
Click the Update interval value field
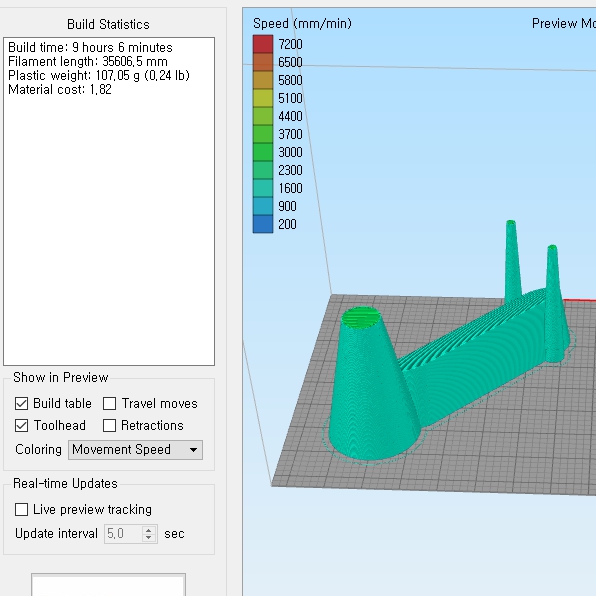coord(124,534)
